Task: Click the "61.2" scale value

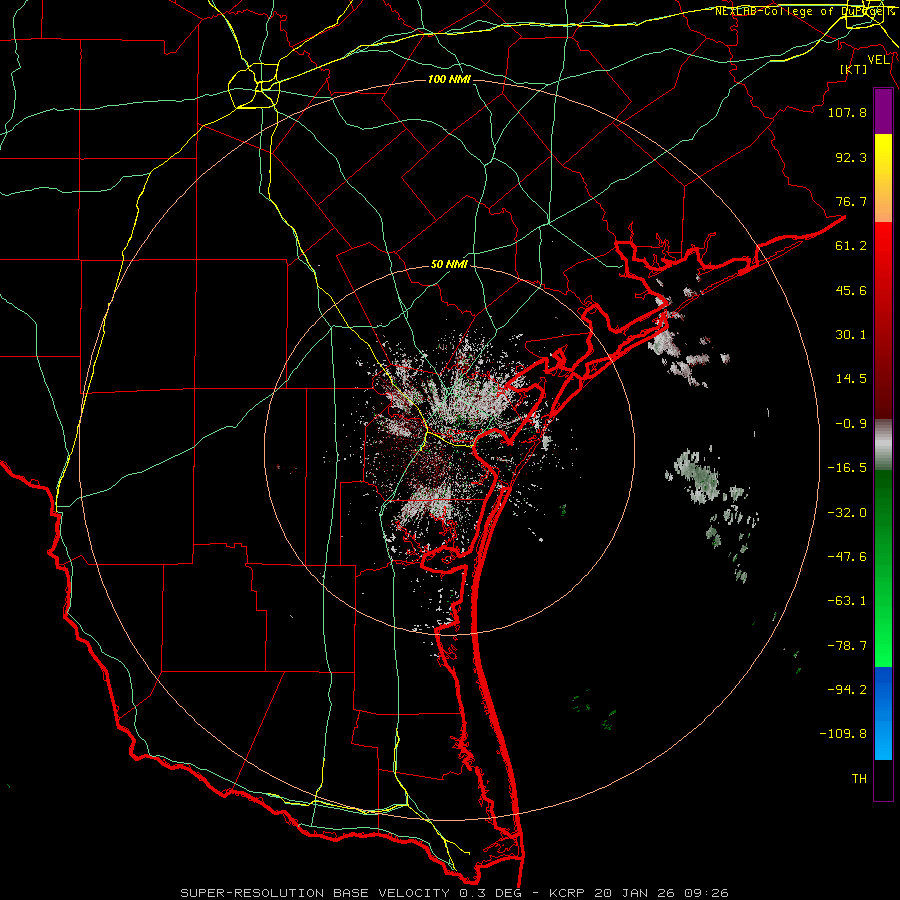Action: tap(851, 246)
